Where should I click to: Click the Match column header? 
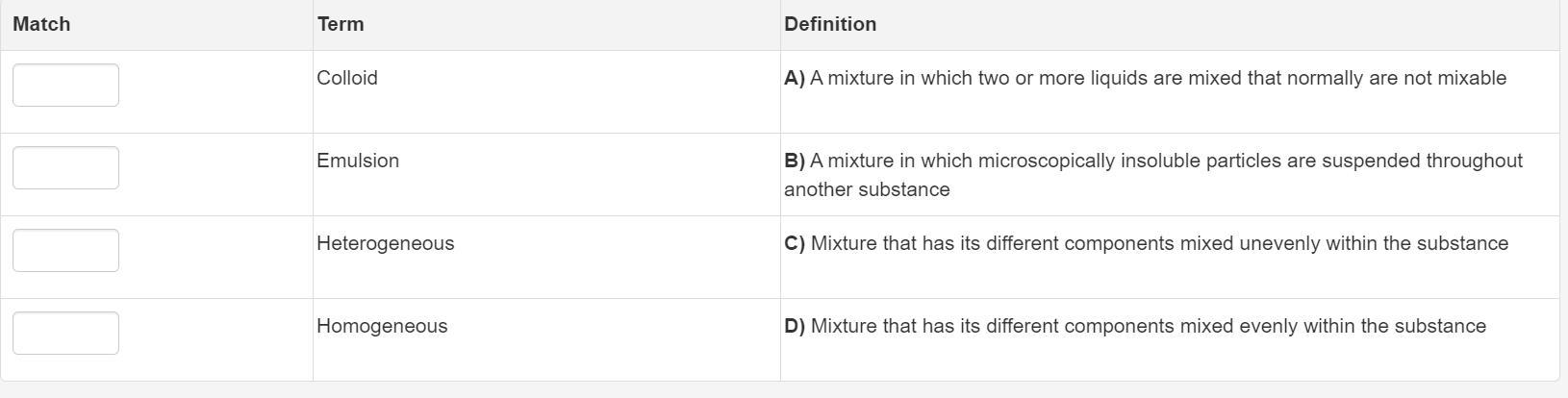(41, 24)
